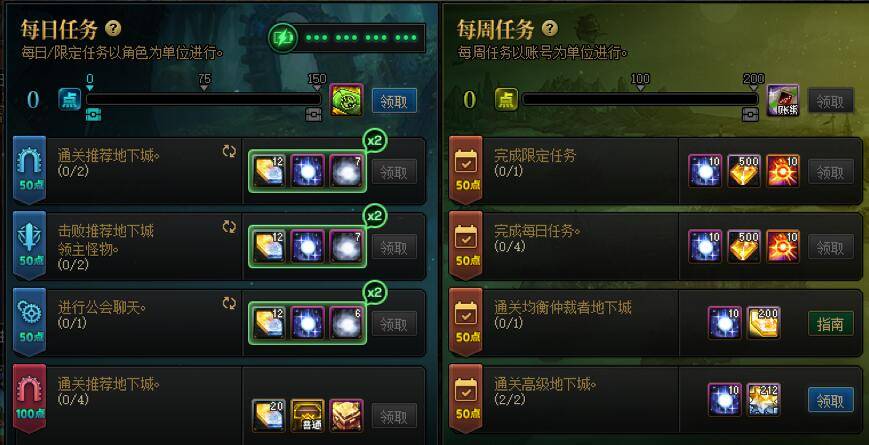Select the green 150-point daily reward icon
This screenshot has width=869, height=445.
point(346,100)
